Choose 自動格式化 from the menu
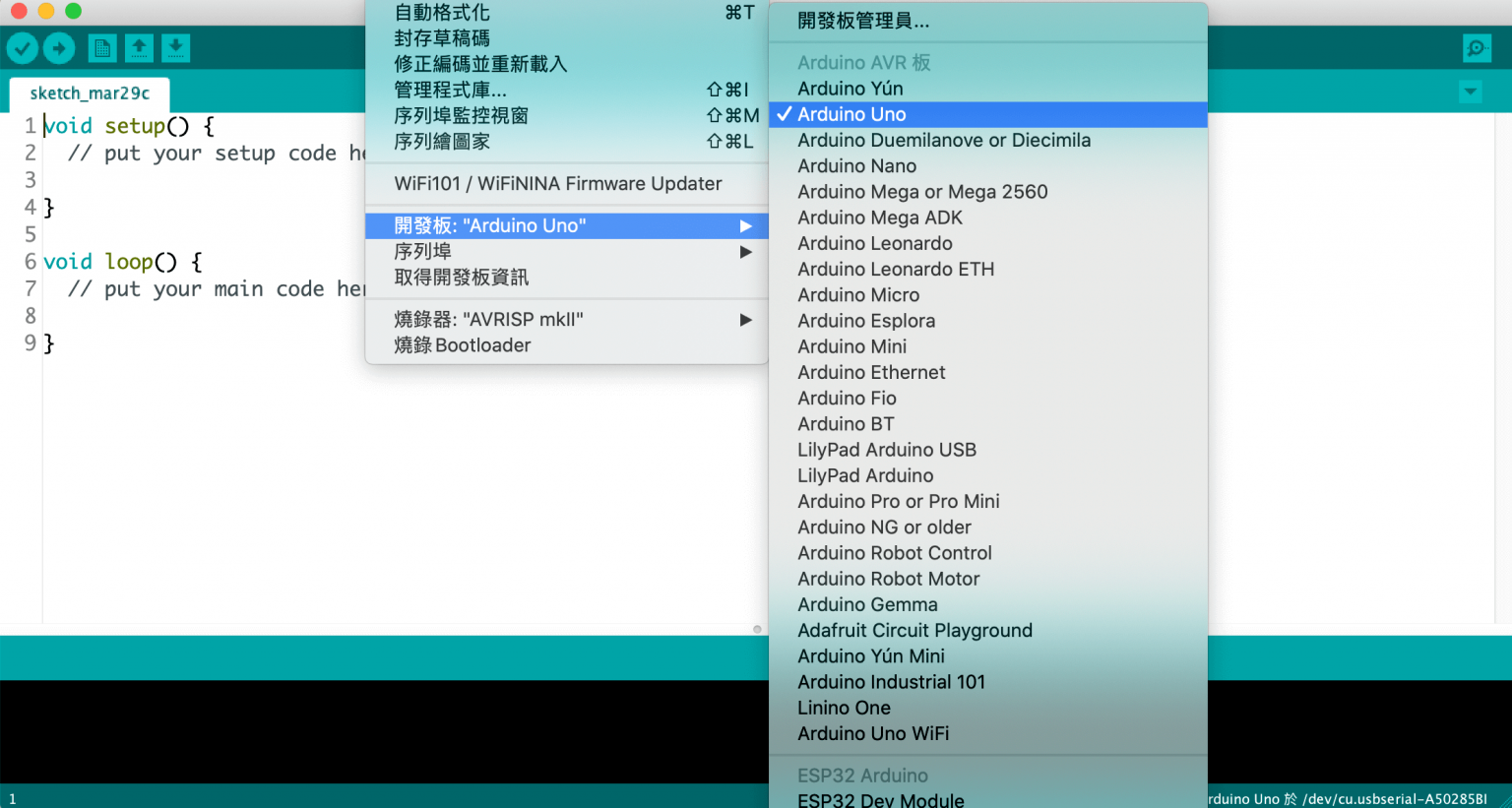1512x808 pixels. (442, 13)
